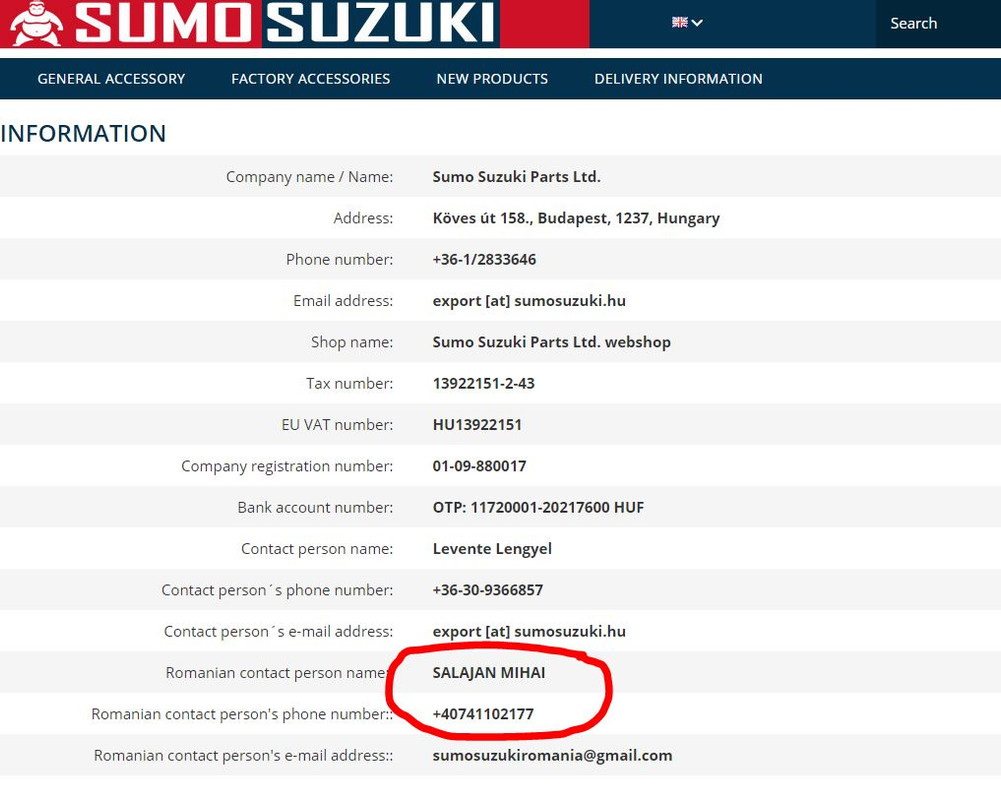Select EU VAT number HU13922151

tap(477, 425)
